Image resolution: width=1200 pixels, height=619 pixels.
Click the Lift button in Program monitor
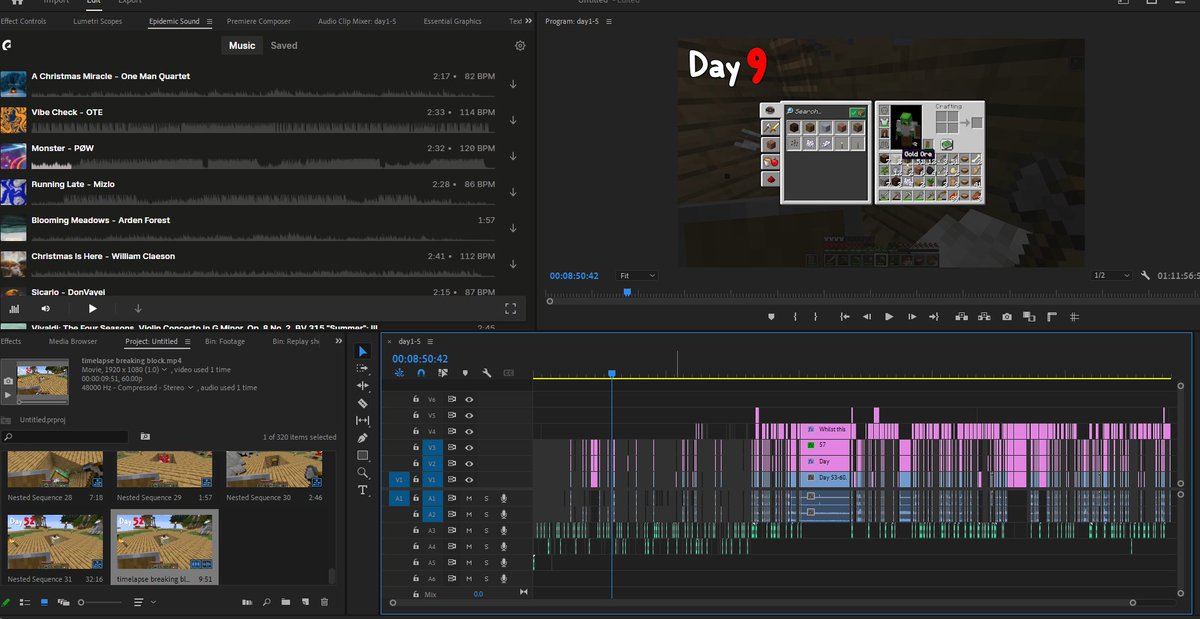tap(961, 317)
